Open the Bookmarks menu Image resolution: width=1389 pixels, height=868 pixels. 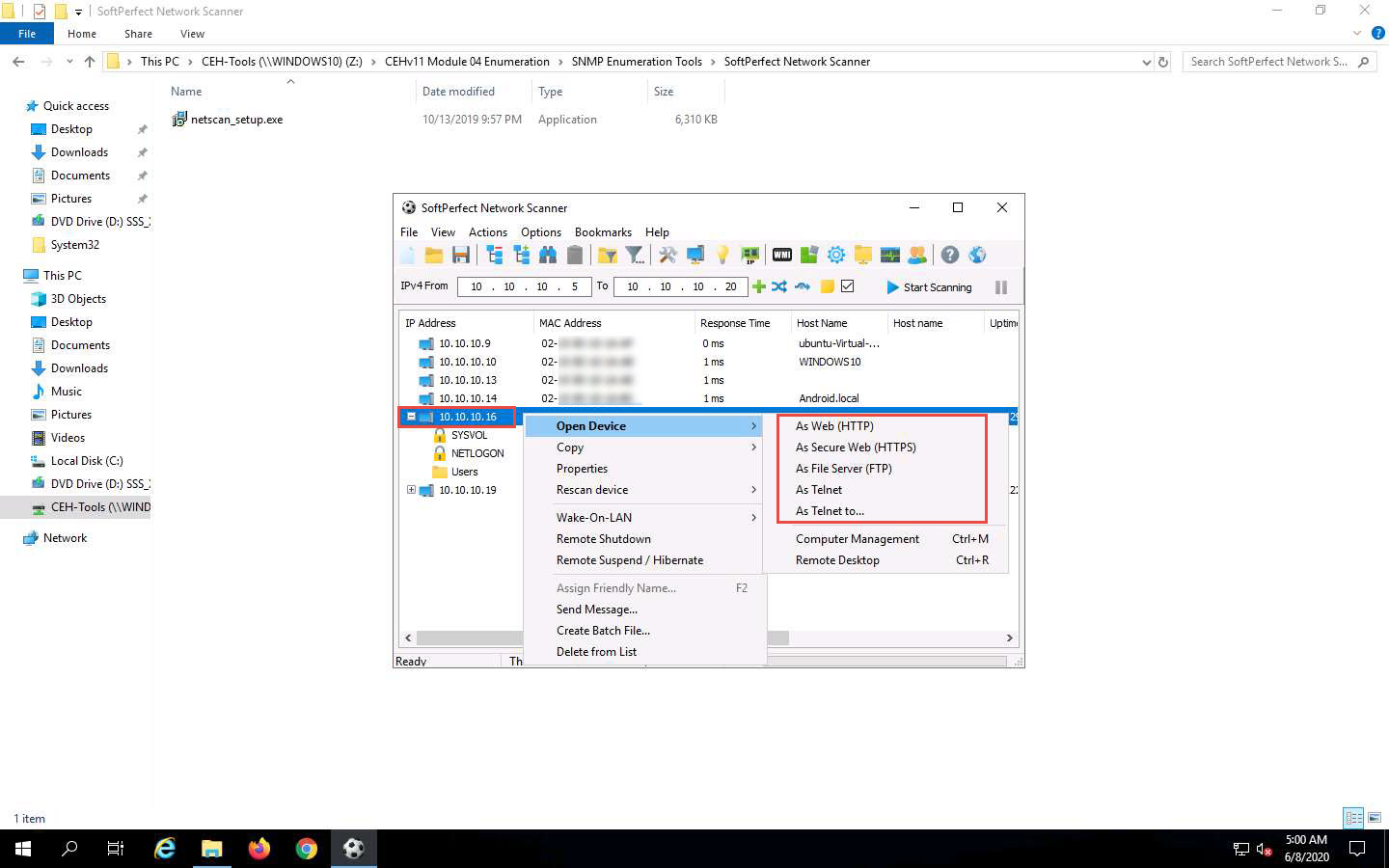point(603,232)
